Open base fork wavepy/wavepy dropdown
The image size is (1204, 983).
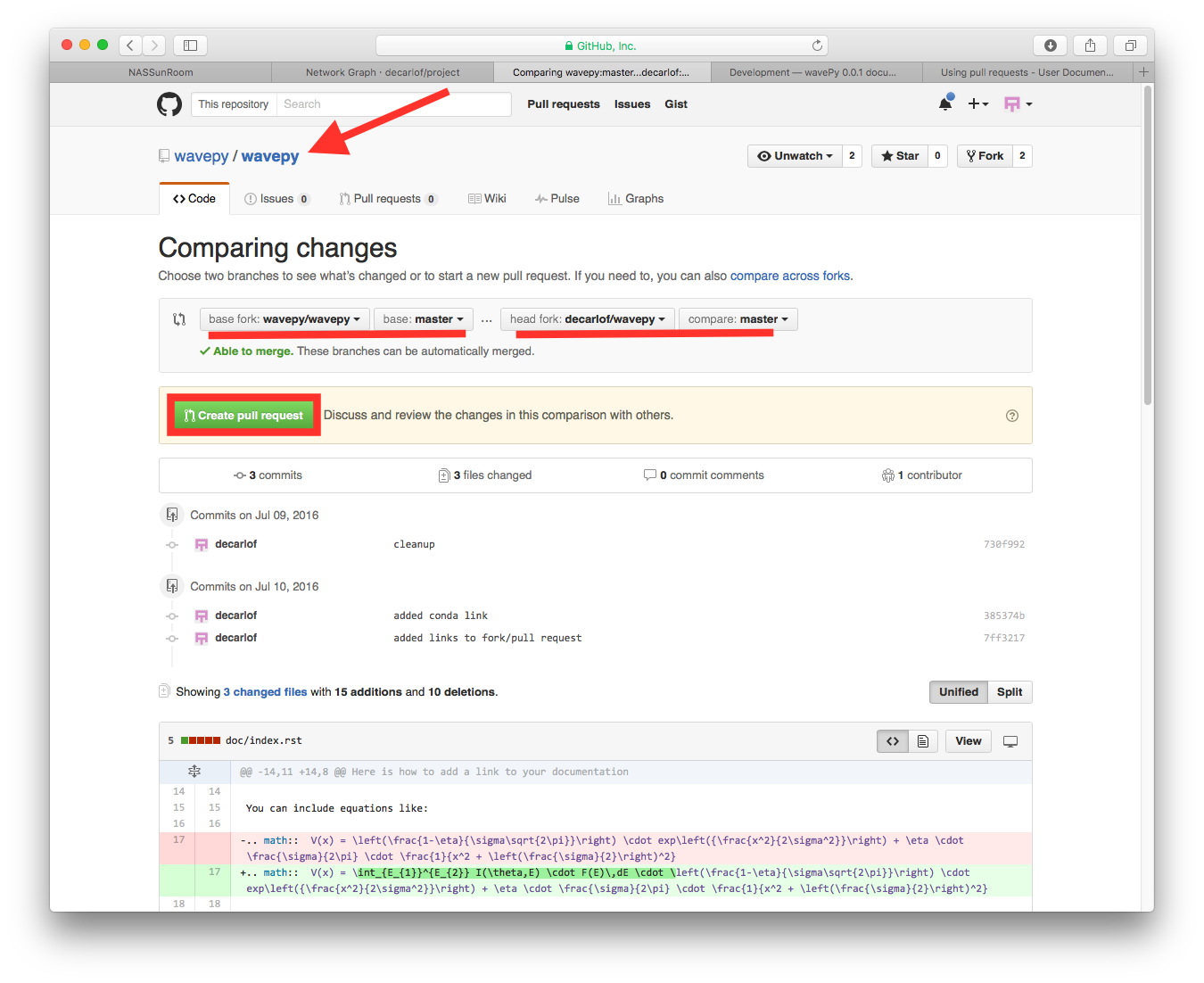pos(285,319)
